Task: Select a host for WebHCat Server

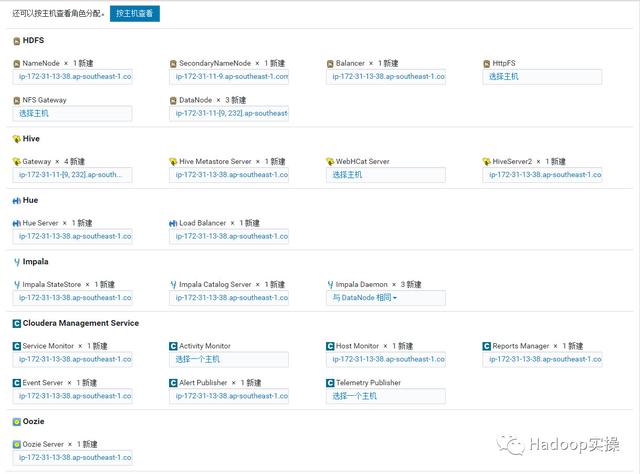Action: [x=386, y=175]
